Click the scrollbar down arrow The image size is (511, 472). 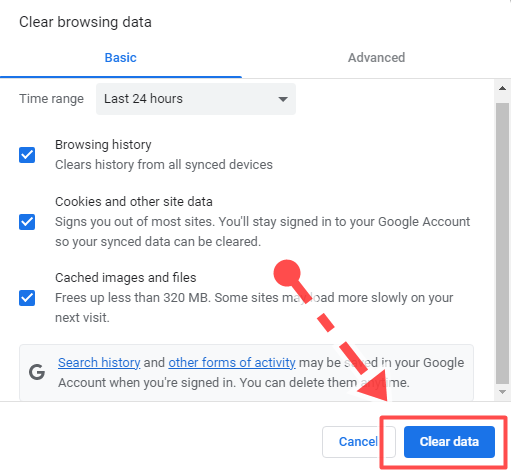click(502, 392)
